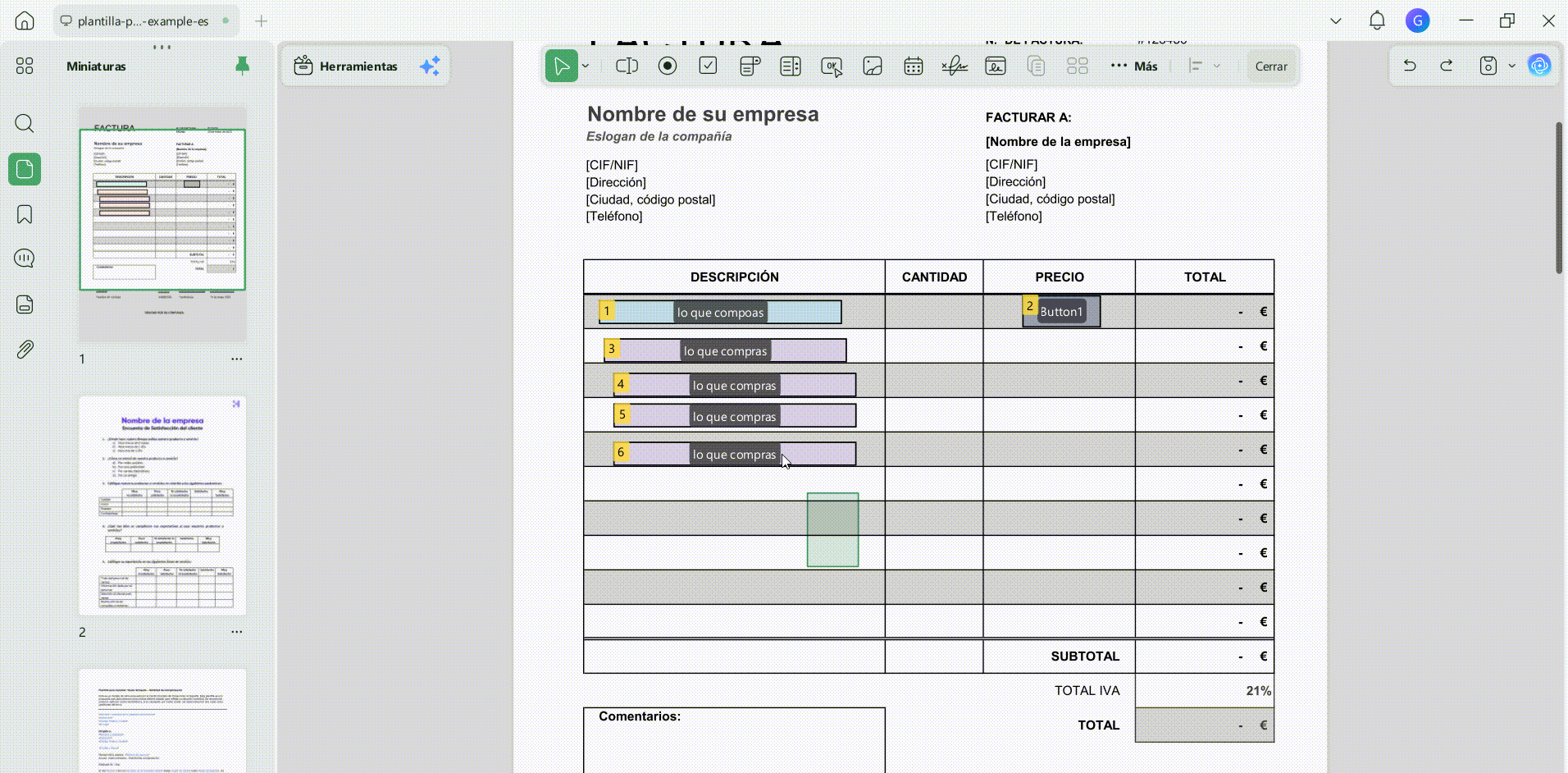
Task: Open page 1 thumbnail options menu
Action: pyautogui.click(x=237, y=359)
